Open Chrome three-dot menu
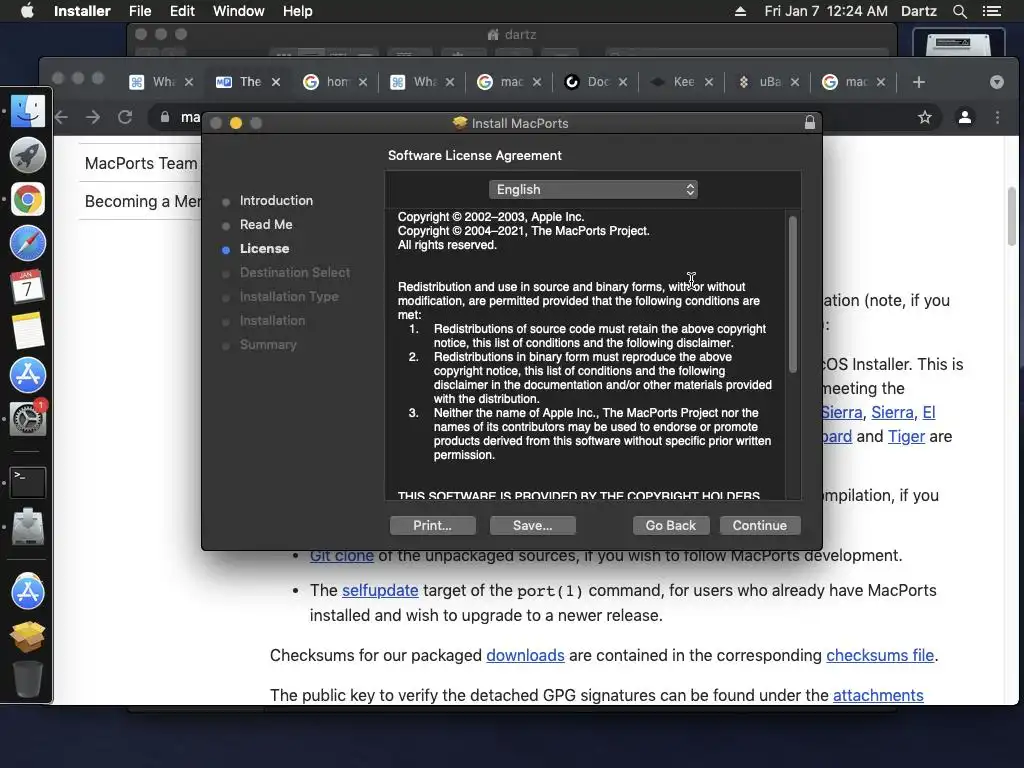Viewport: 1024px width, 768px height. click(x=997, y=117)
